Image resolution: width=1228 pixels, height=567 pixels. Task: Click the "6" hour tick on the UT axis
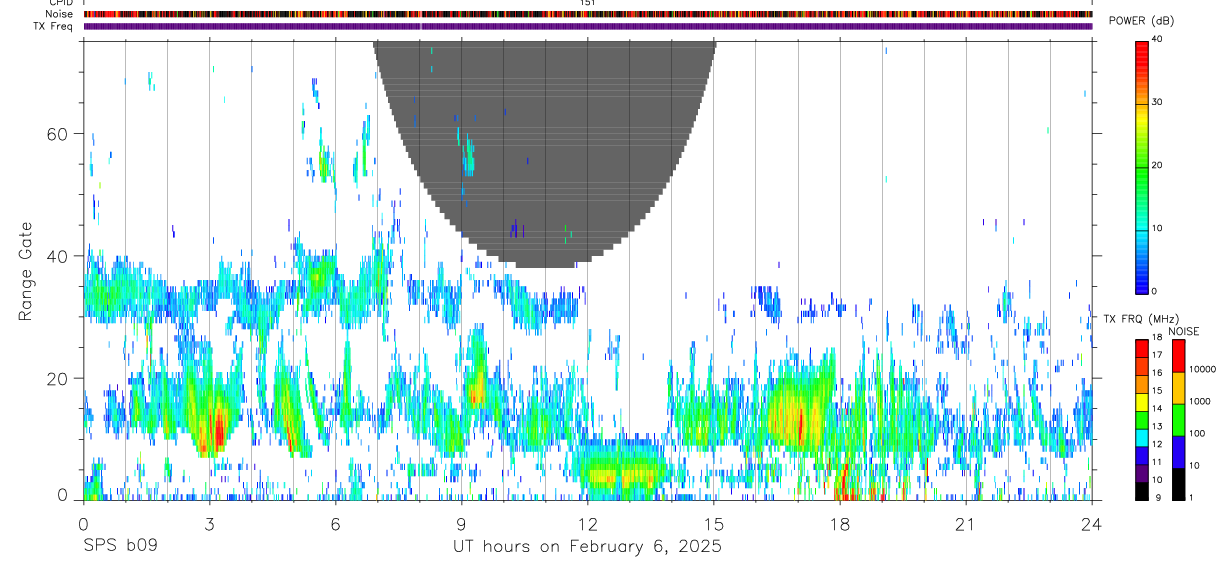pyautogui.click(x=336, y=524)
